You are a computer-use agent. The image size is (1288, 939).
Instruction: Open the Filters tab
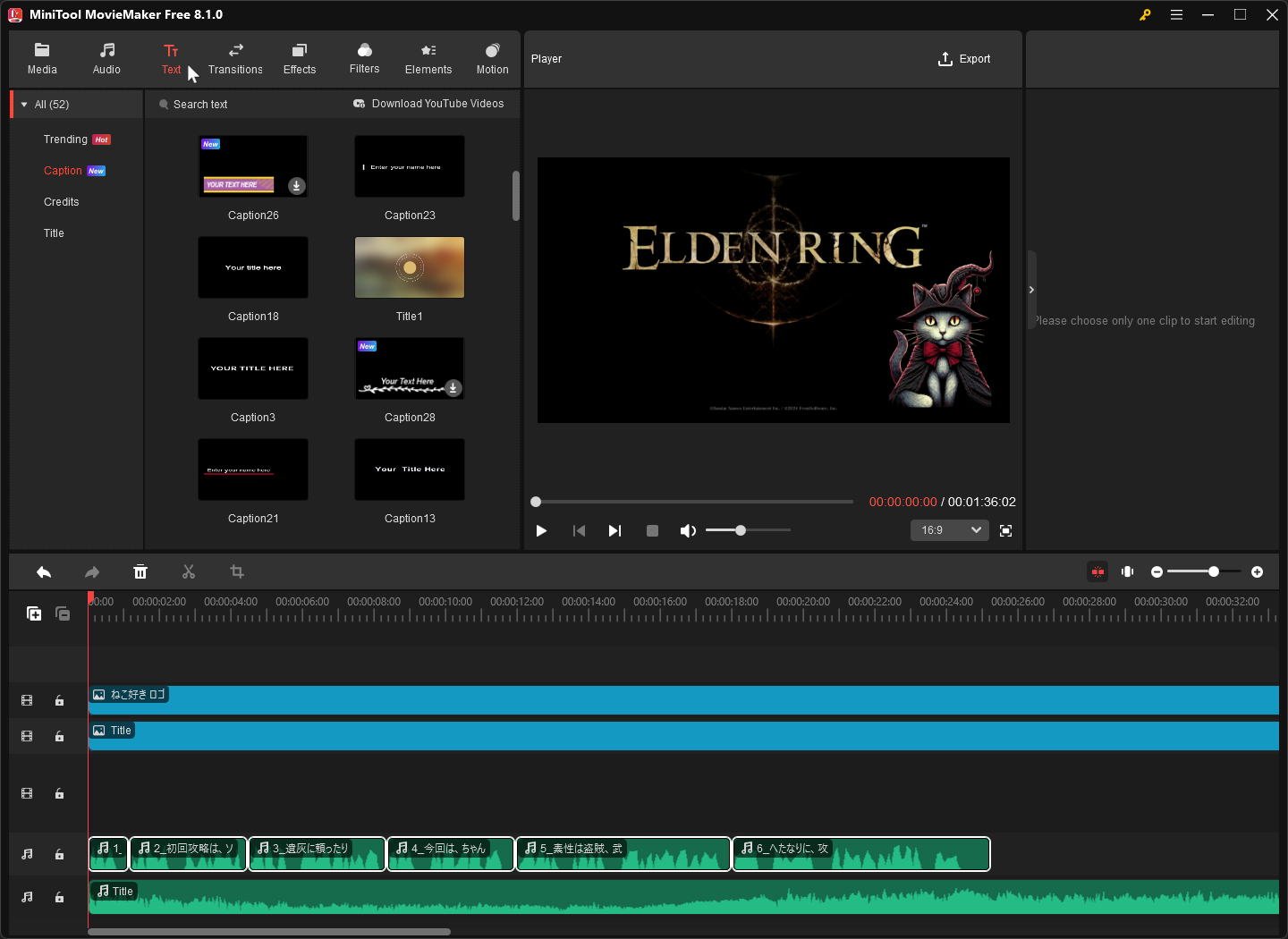[x=364, y=59]
